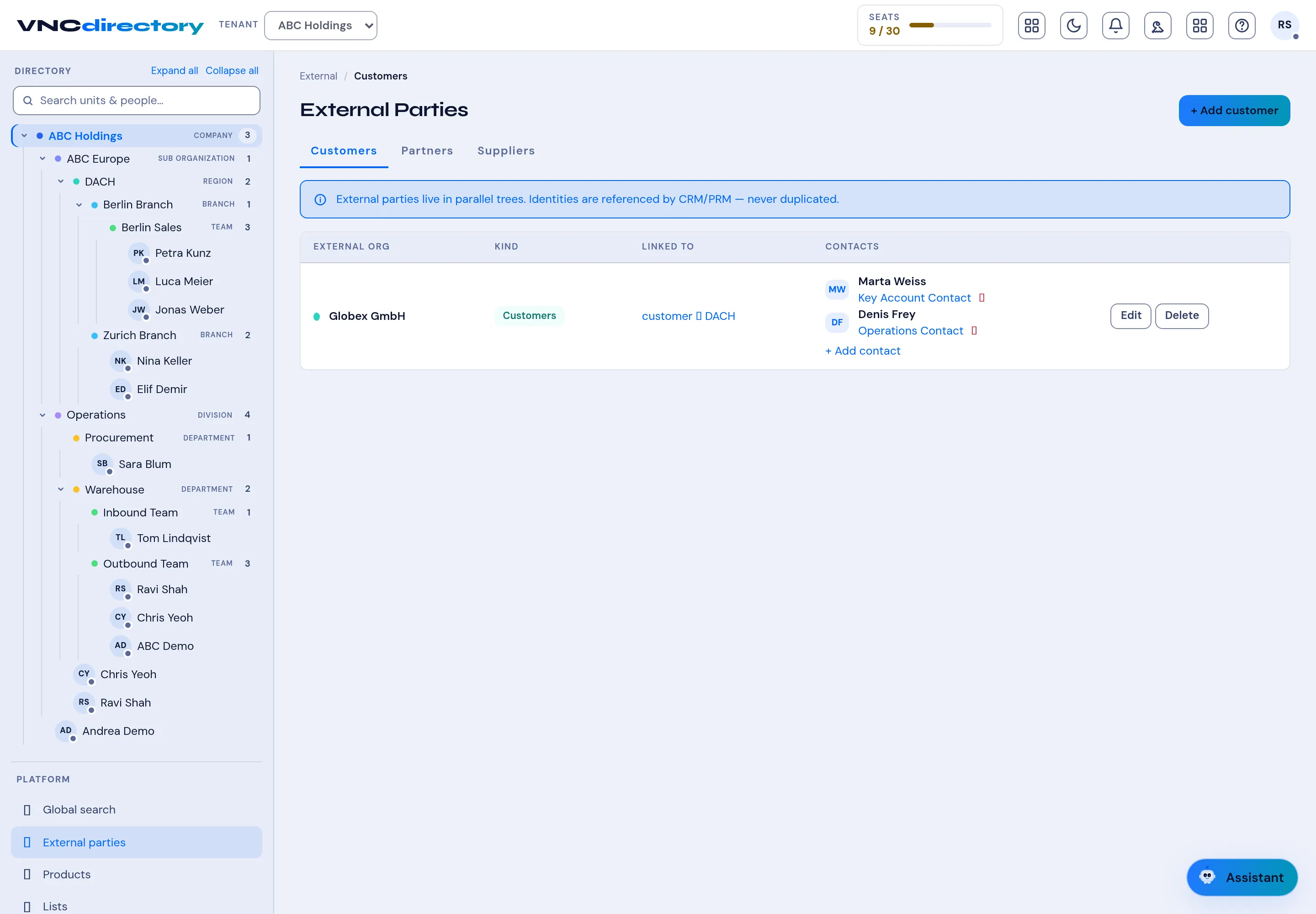Viewport: 1316px width, 914px height.
Task: Click the robot icon on the Assistant button
Action: point(1207,877)
